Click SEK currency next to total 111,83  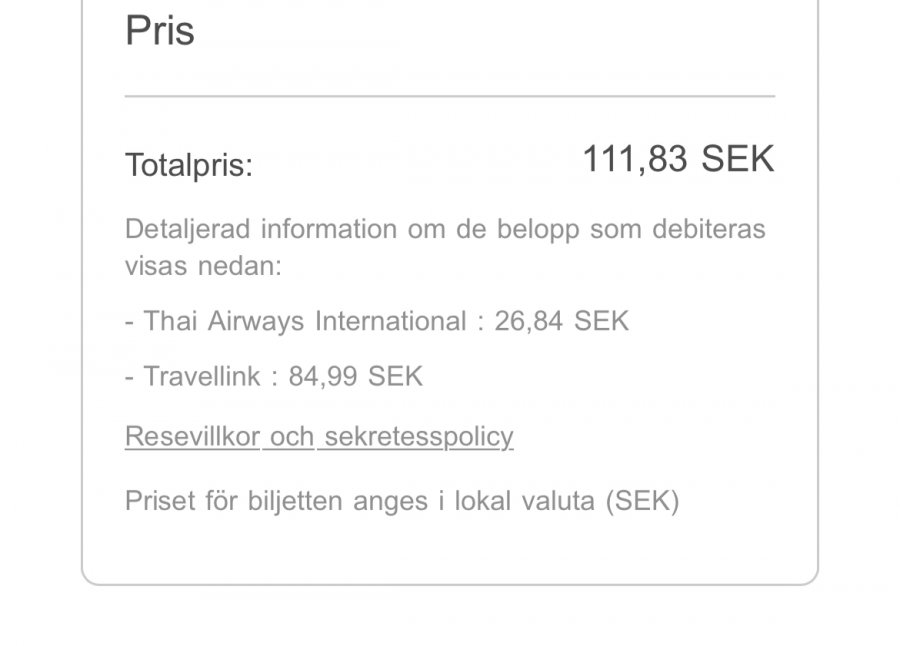[x=738, y=159]
